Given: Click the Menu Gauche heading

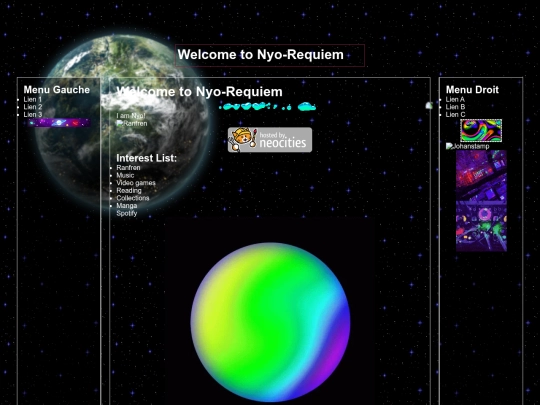Looking at the screenshot, I should (x=56, y=90).
